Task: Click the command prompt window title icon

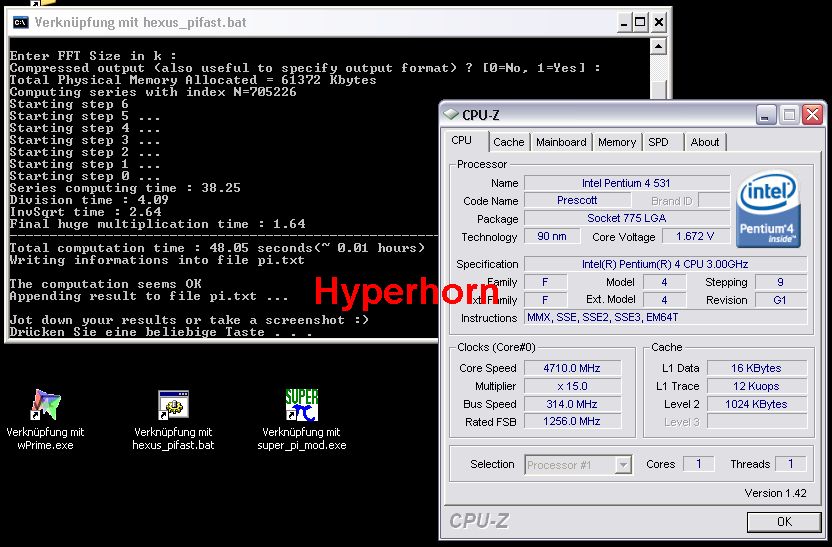Action: click(21, 22)
